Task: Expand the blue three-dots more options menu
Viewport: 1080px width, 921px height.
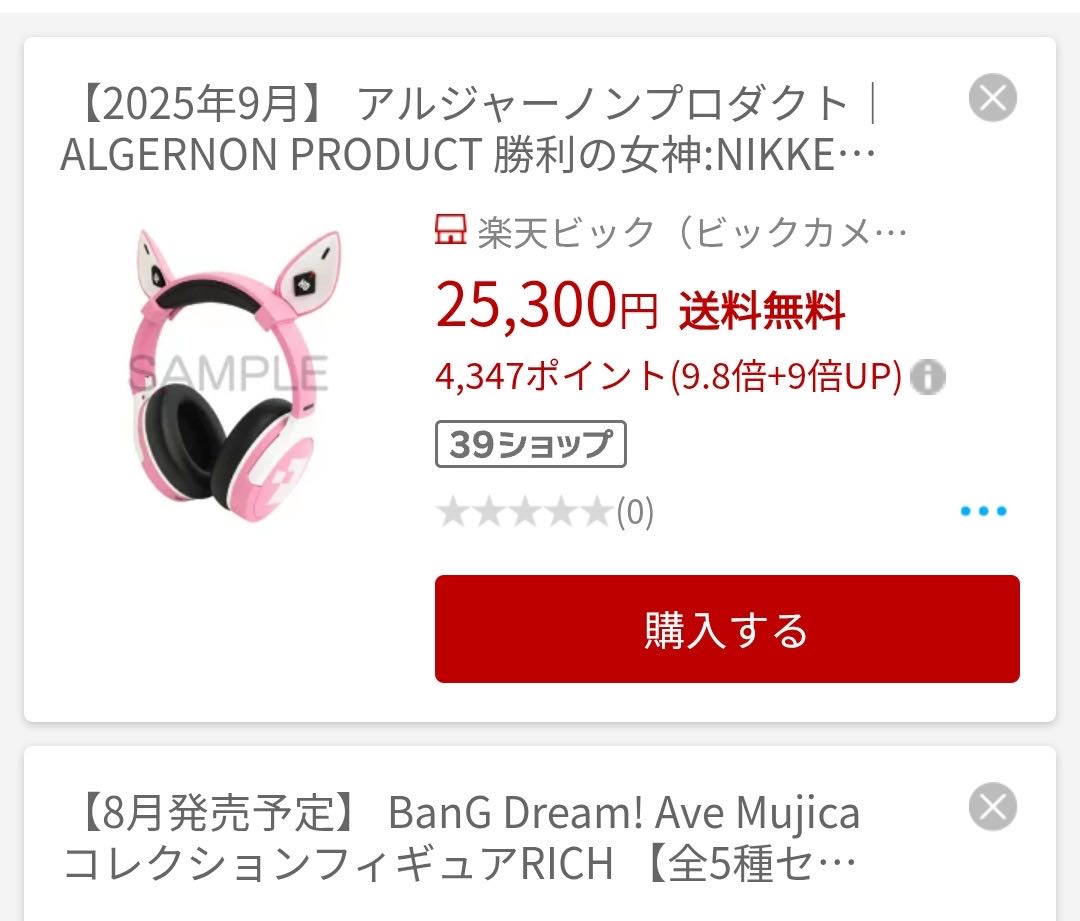Action: point(984,510)
